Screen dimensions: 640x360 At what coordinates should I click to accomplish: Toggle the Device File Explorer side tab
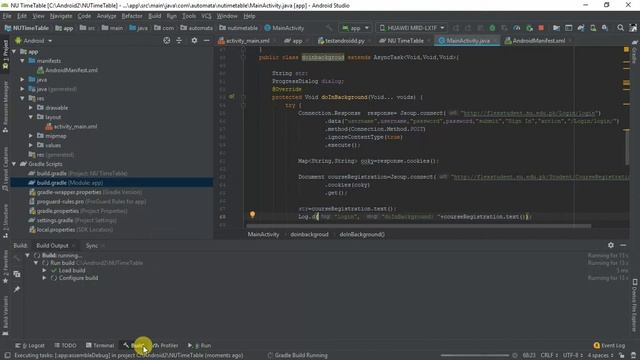click(635, 305)
